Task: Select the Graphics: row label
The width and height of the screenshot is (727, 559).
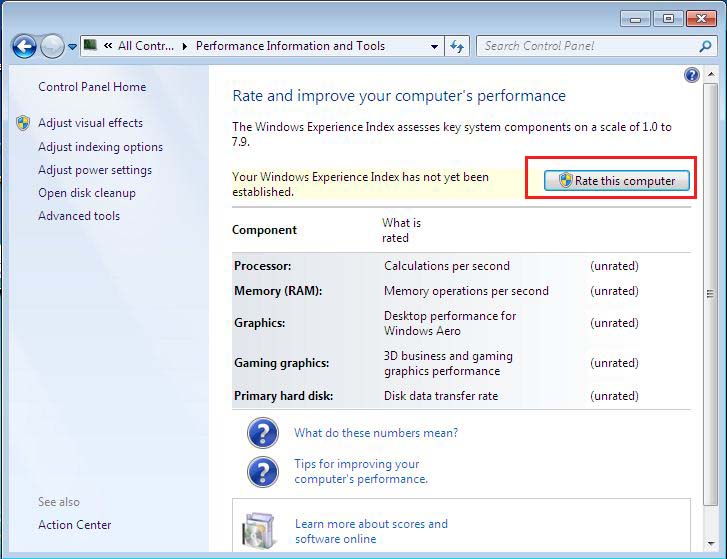Action: [x=260, y=323]
